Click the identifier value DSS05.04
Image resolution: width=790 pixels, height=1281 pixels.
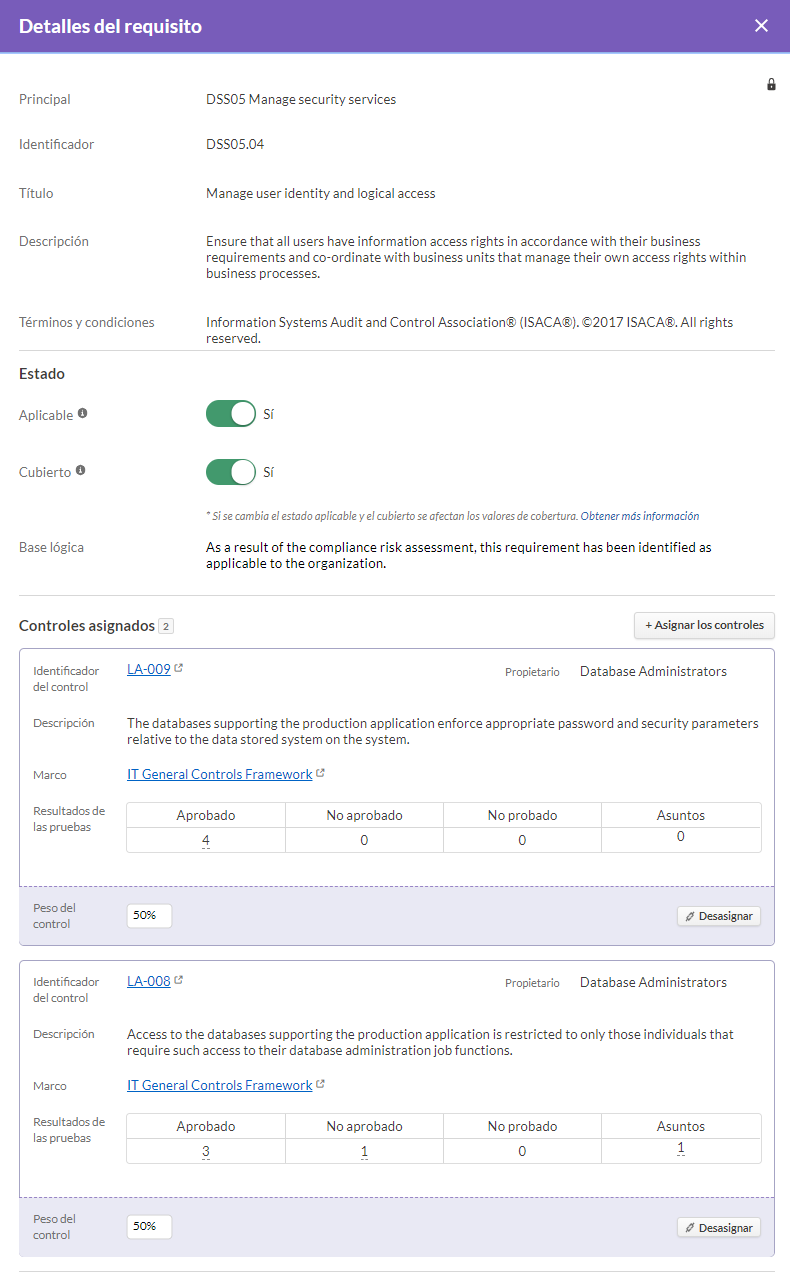235,144
